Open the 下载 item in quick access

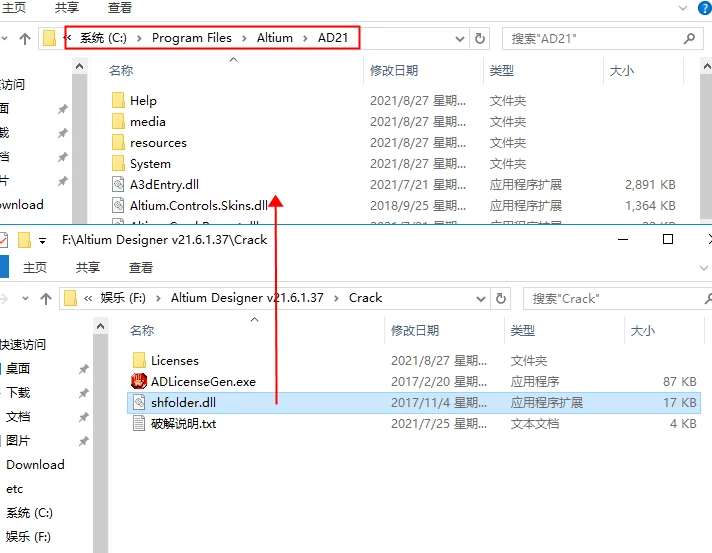point(18,393)
